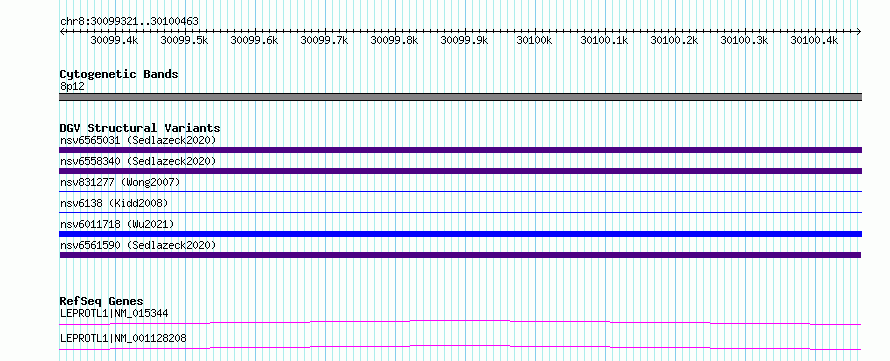The width and height of the screenshot is (890, 361).
Task: Click the chr8:30099321..30100463 region label
Action: (x=129, y=21)
